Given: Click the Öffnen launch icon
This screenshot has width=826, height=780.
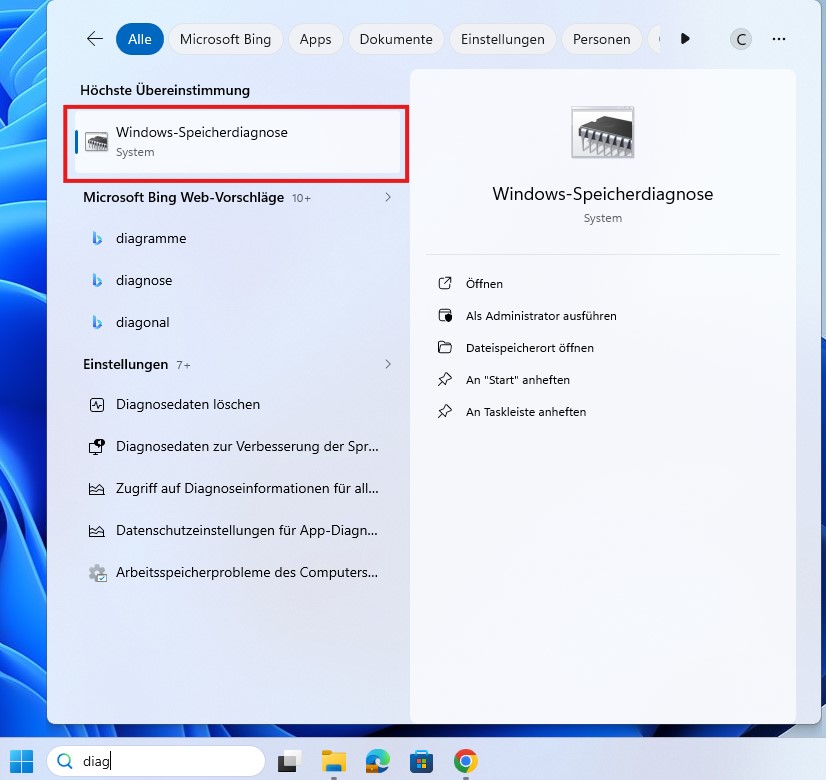Looking at the screenshot, I should [445, 283].
